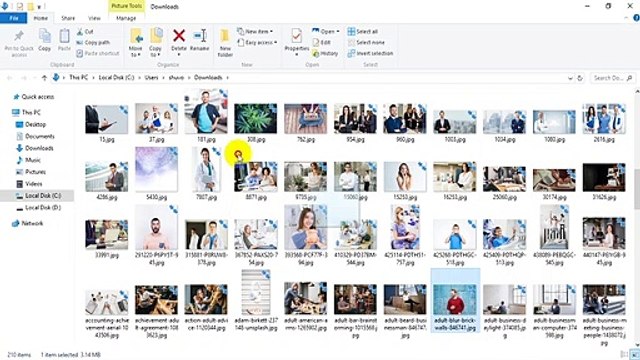Expand the New item dropdown
Screen dimensions: 640x360
click(255, 31)
